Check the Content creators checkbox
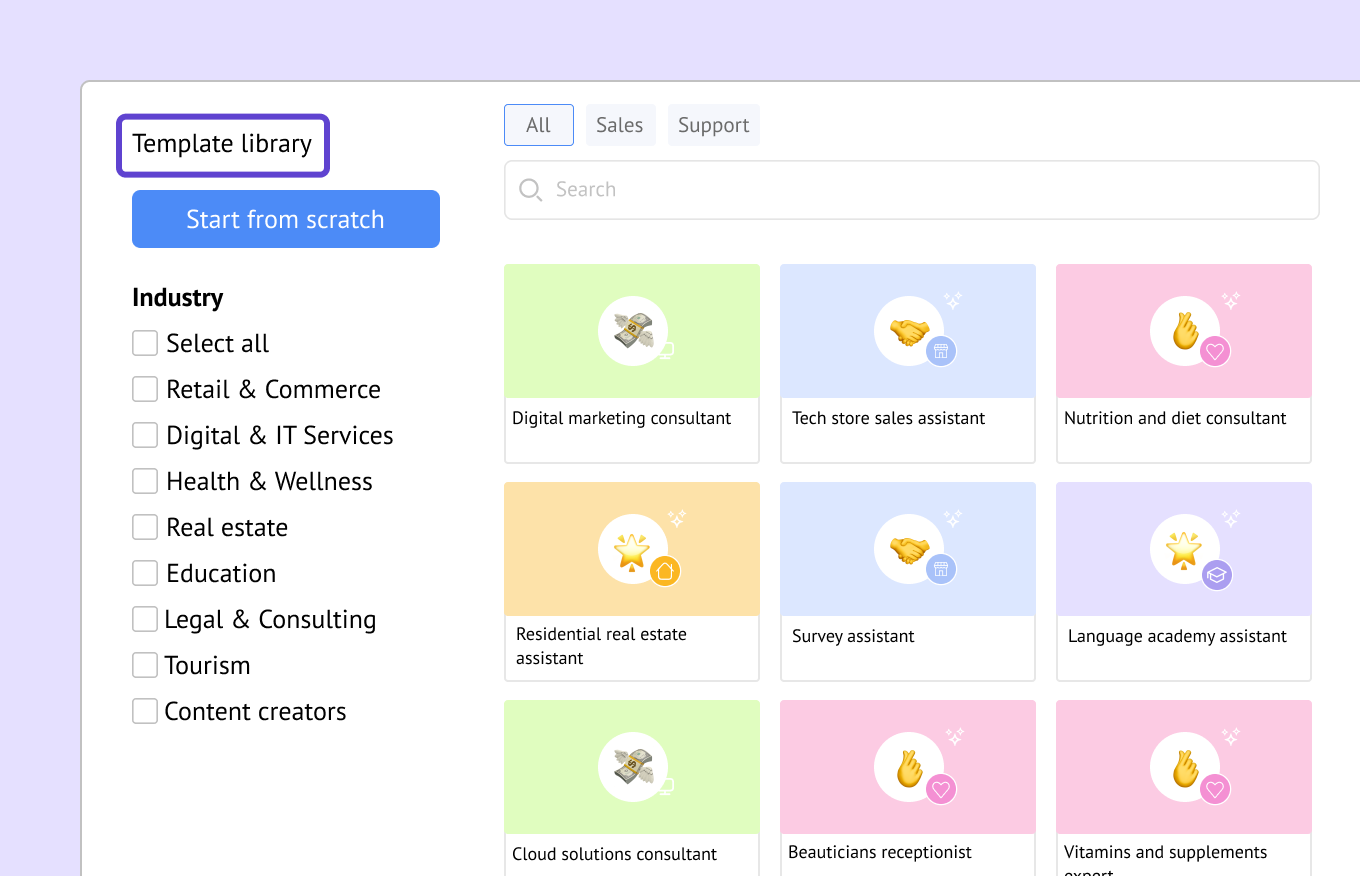 point(145,711)
